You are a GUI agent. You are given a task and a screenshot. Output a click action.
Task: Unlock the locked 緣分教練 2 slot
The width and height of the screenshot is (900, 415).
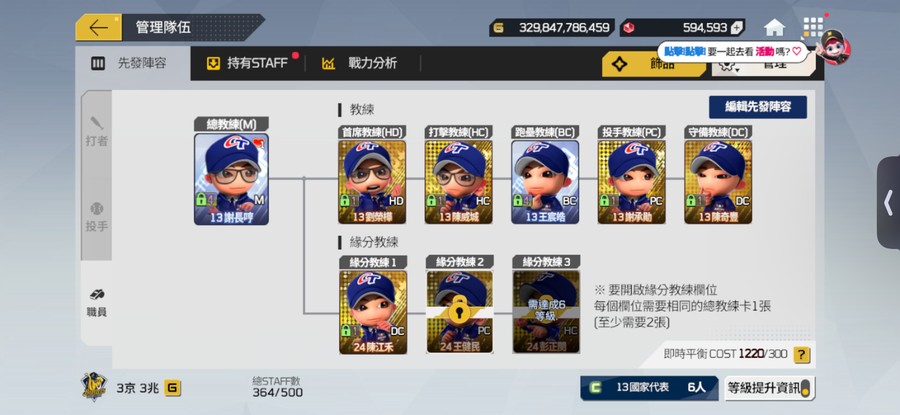(459, 312)
